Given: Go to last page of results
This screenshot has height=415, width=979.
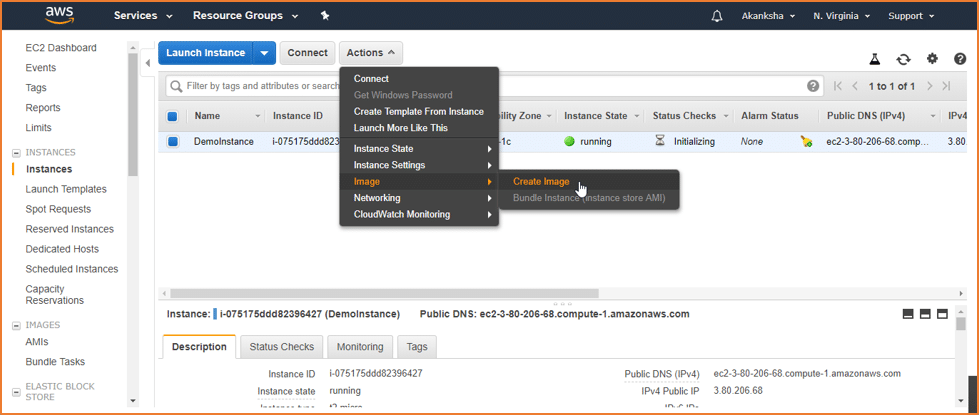Looking at the screenshot, I should (x=947, y=86).
